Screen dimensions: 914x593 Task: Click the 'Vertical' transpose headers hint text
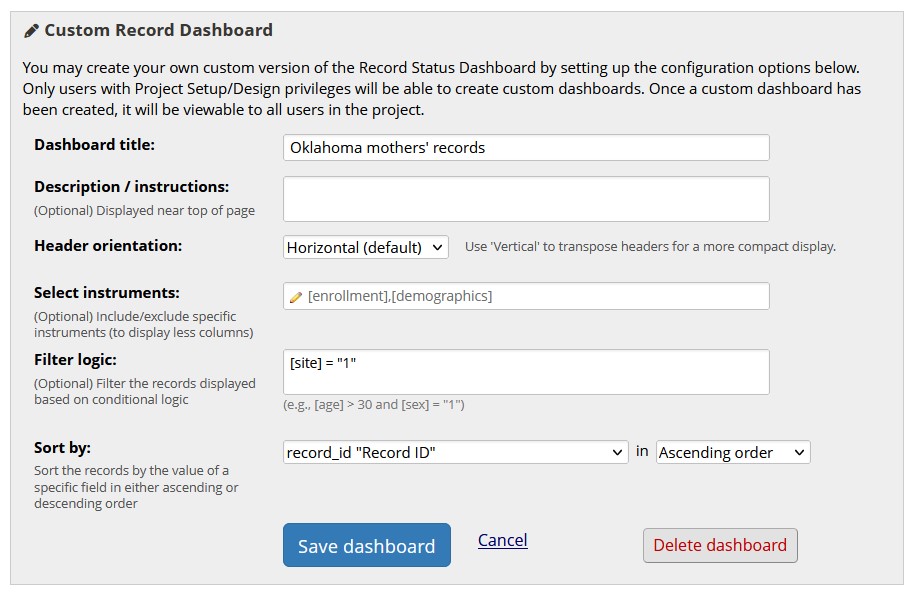click(x=650, y=247)
